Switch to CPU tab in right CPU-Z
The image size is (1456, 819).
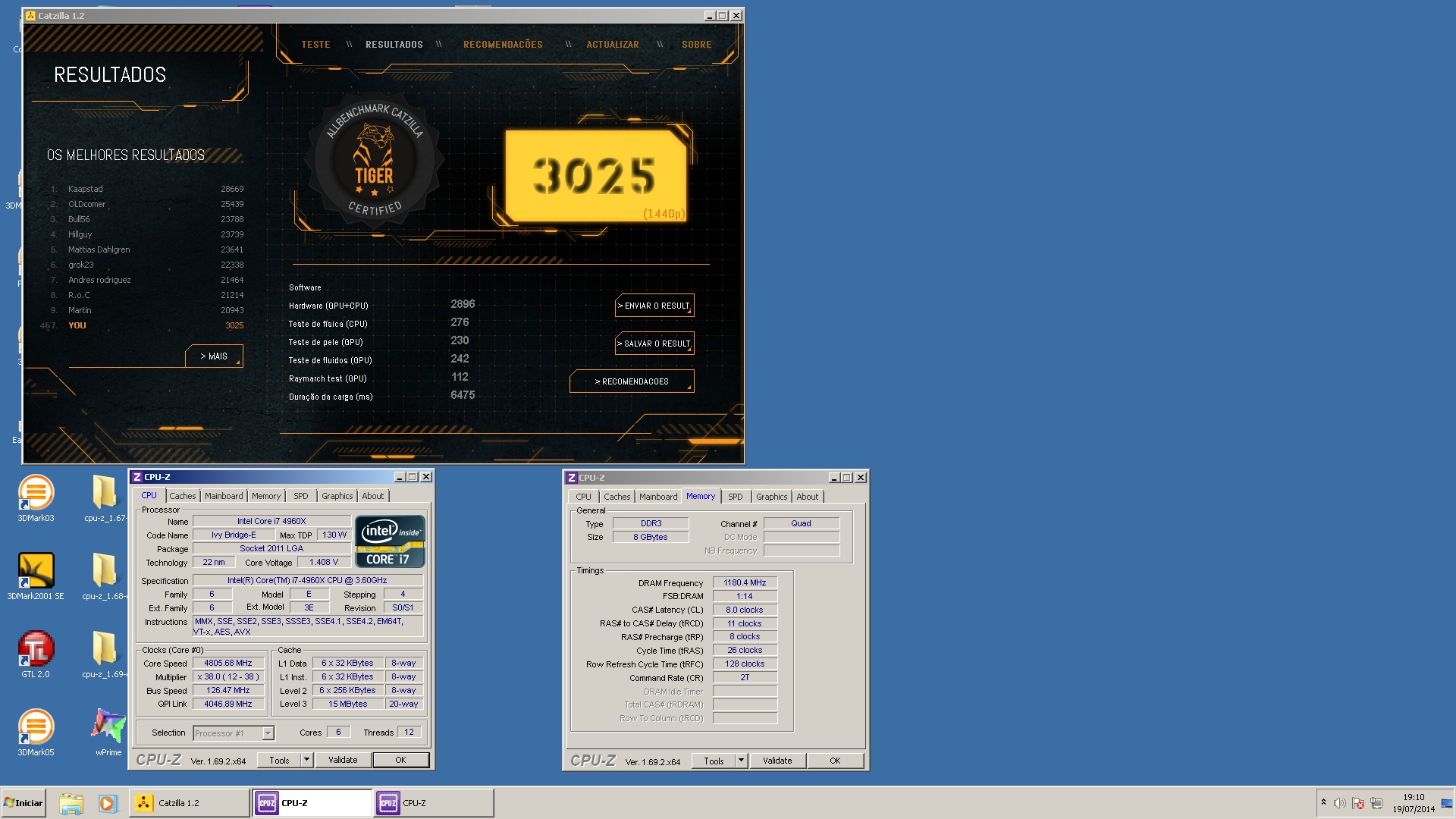(583, 497)
